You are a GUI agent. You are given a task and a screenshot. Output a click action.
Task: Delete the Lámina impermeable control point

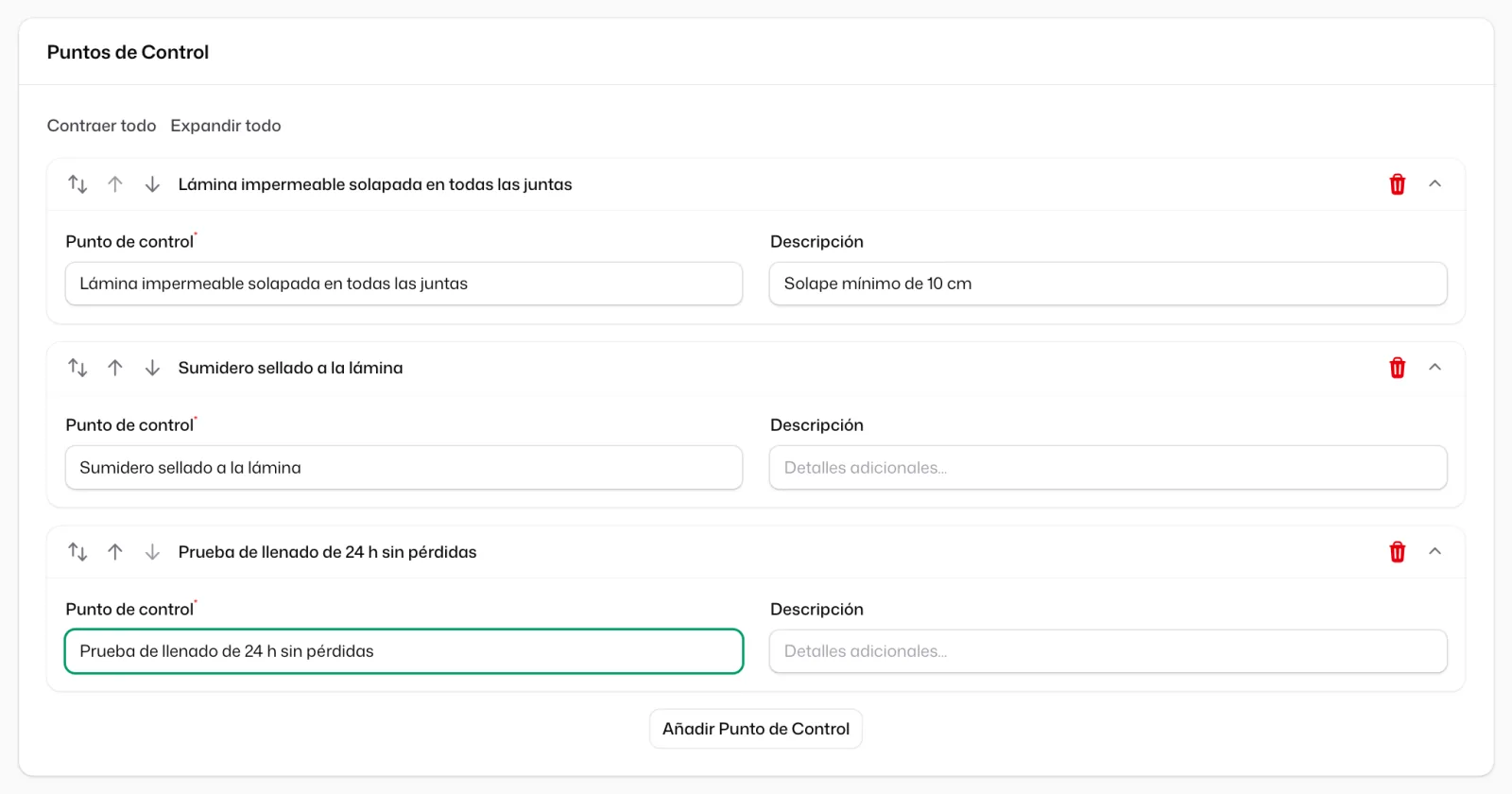[x=1398, y=184]
